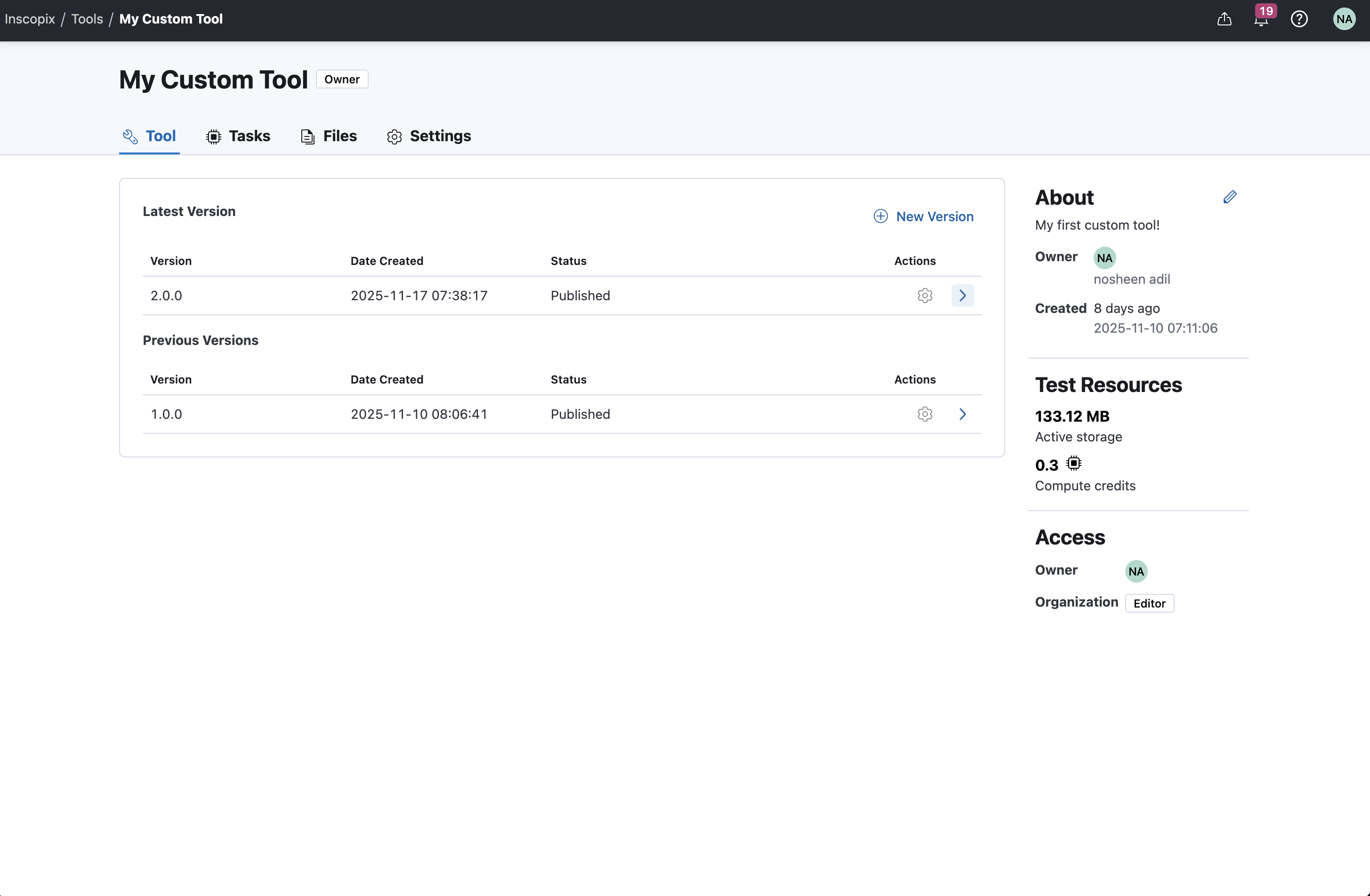Screen dimensions: 1370x896
Task: Click the help question mark icon
Action: click(1298, 19)
